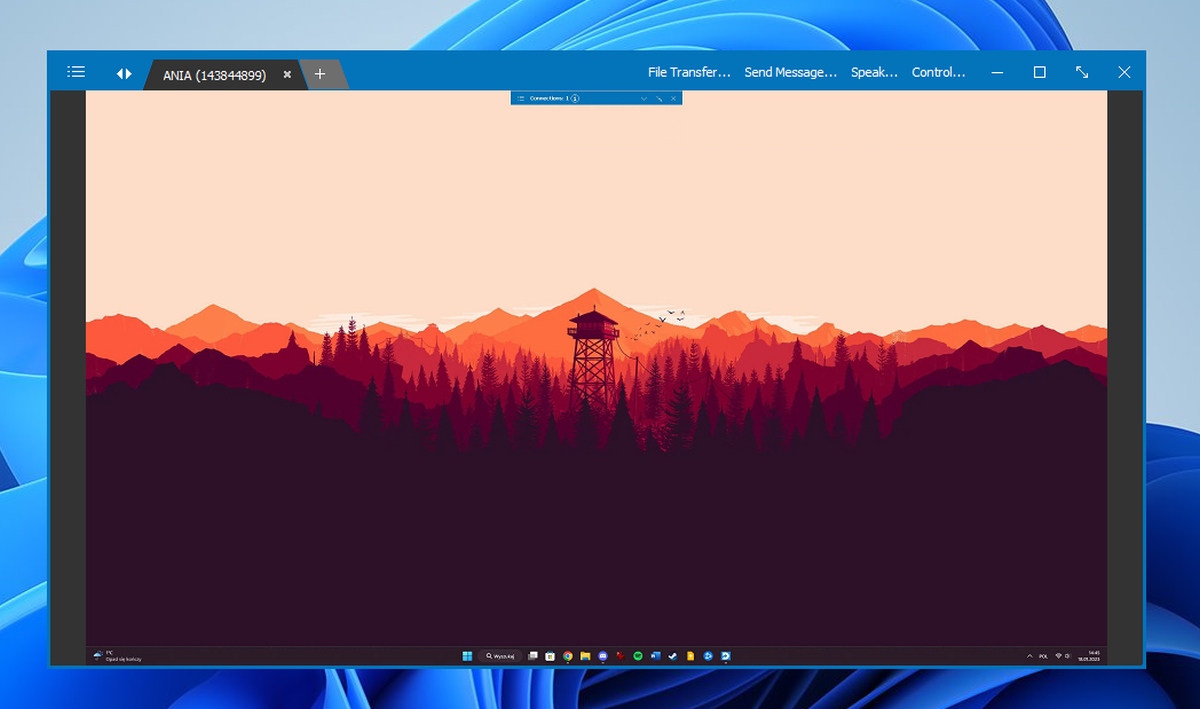
Task: Expand the remote system tray hidden icons
Action: 1030,656
